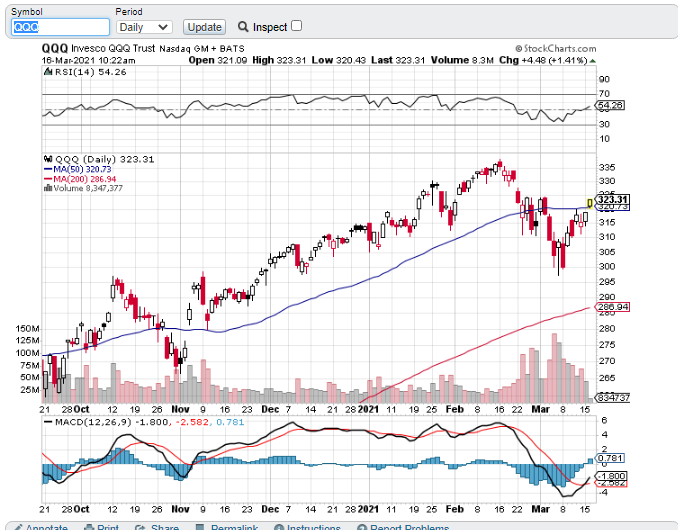Click the QQQ (Daily) 323.31 legend text

[x=105, y=159]
